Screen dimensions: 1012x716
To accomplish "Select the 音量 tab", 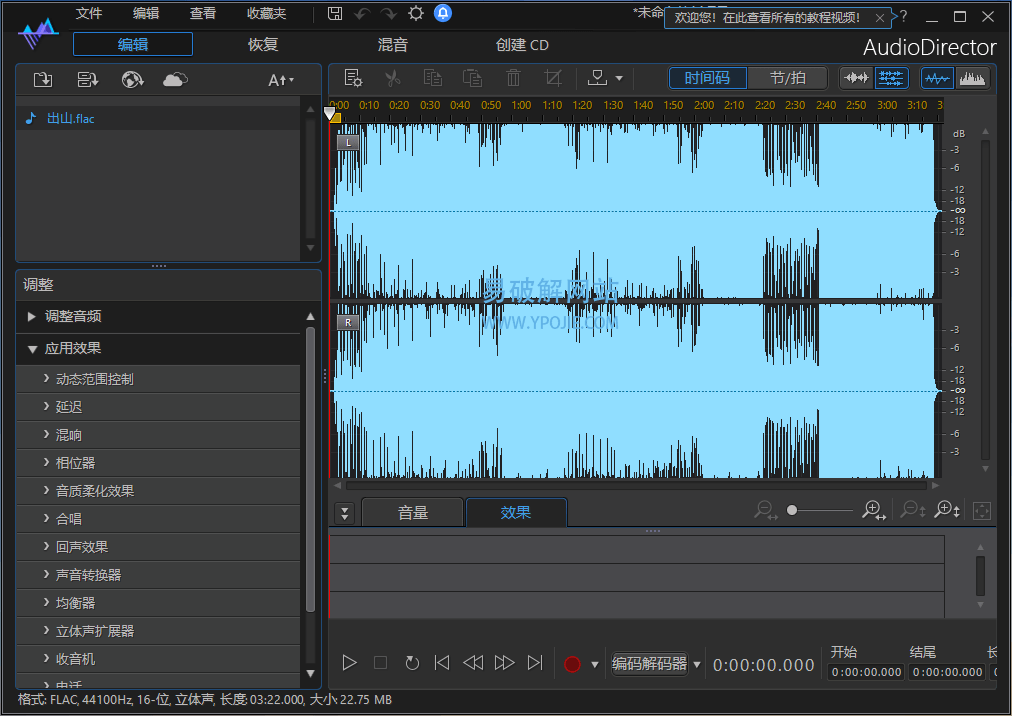I will click(x=413, y=513).
